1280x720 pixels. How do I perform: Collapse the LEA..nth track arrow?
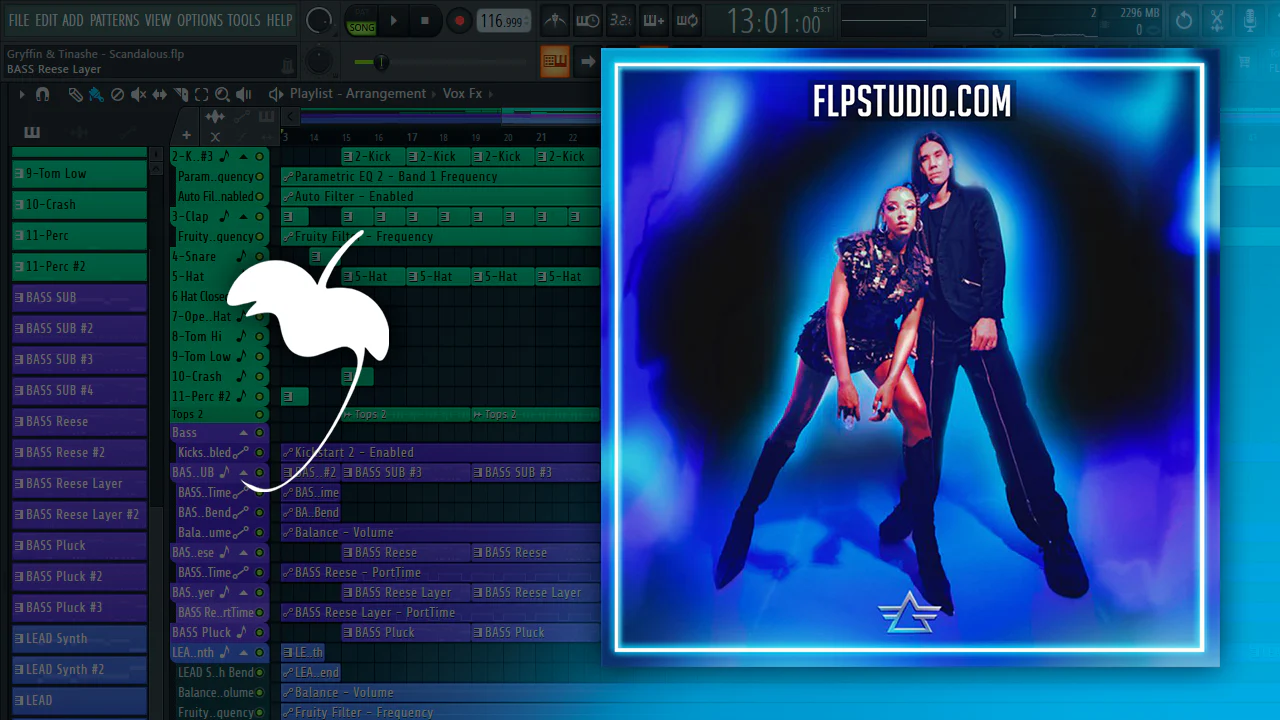coord(243,652)
